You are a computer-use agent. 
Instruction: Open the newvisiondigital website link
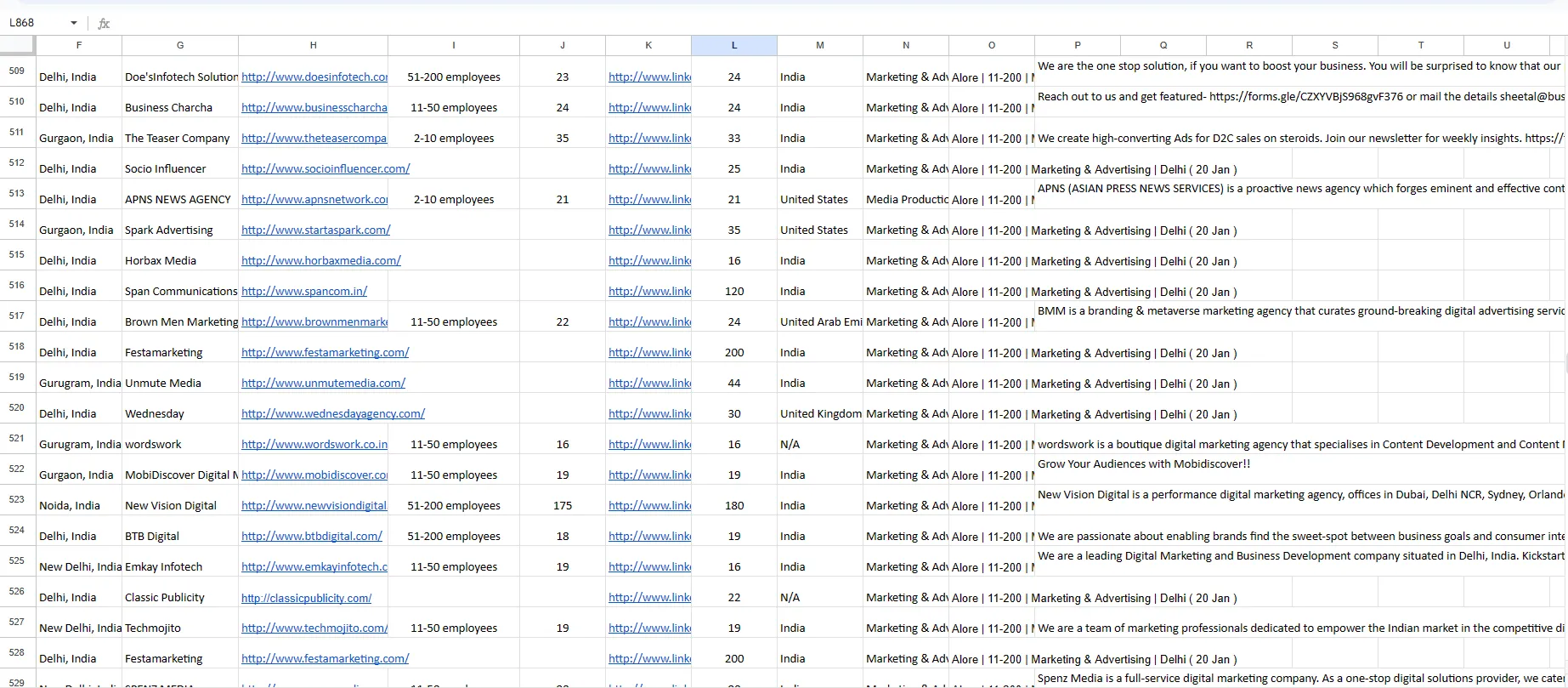pyautogui.click(x=314, y=505)
